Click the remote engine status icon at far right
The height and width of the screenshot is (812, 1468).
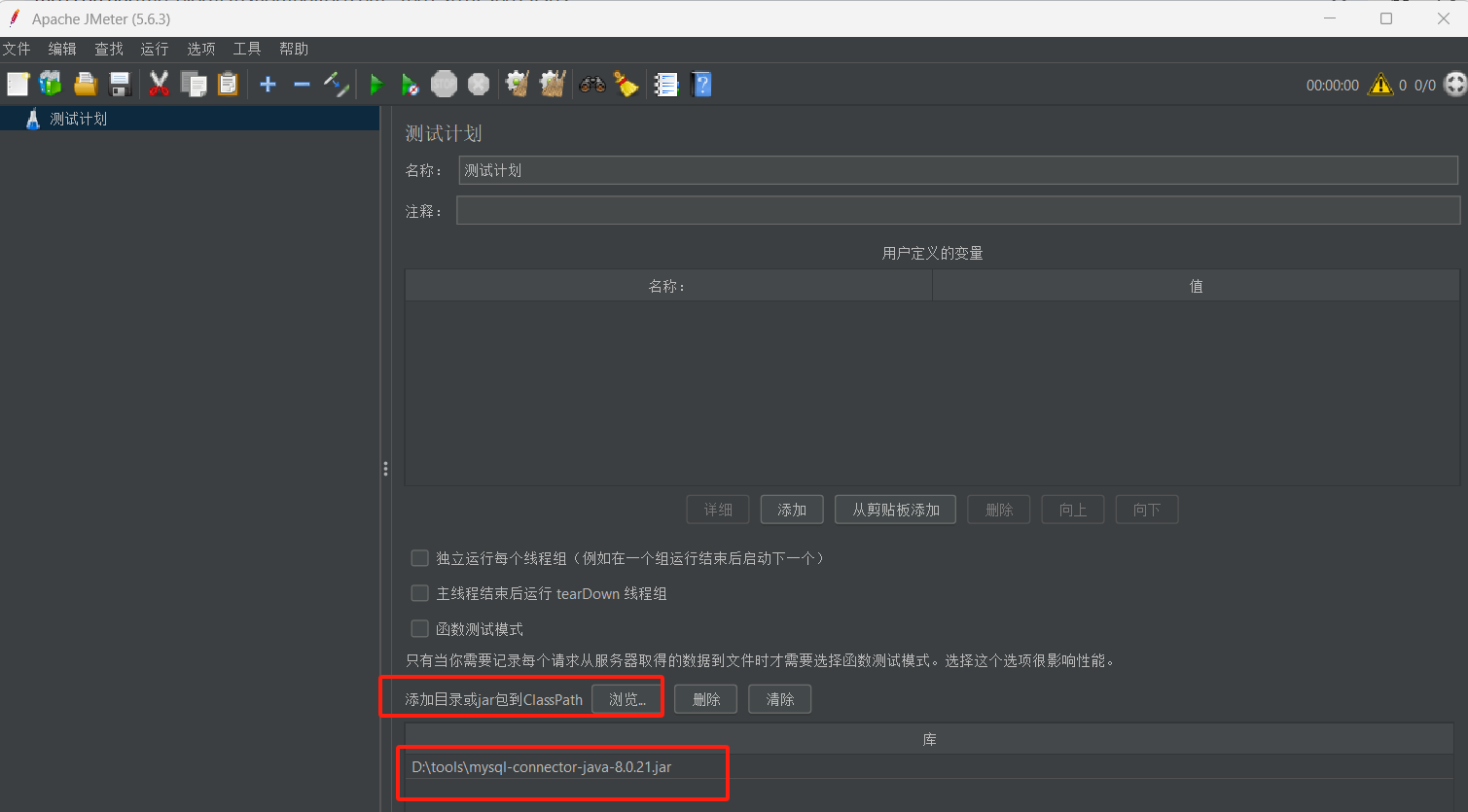pos(1454,85)
